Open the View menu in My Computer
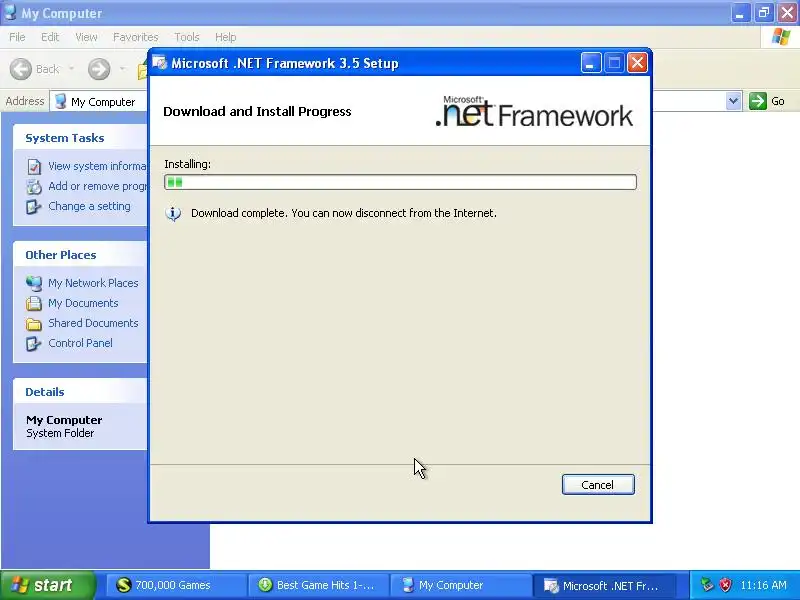The width and height of the screenshot is (800, 600). (86, 37)
